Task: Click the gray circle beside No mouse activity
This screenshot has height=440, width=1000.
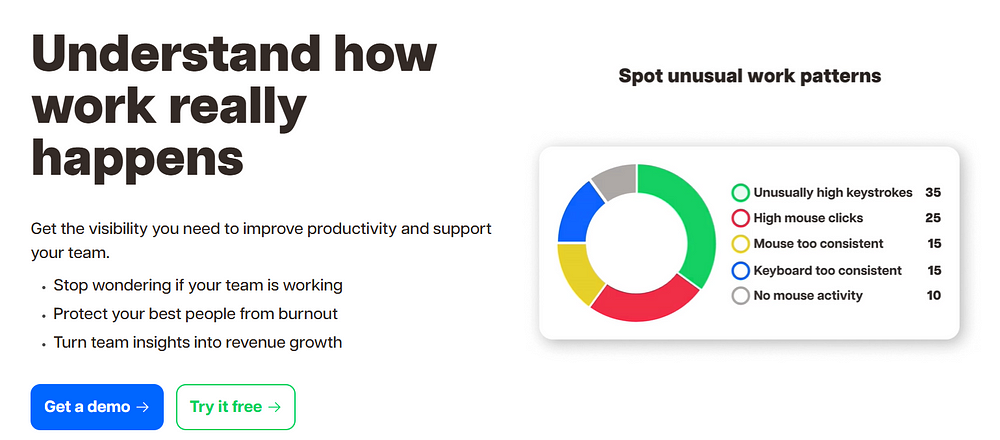Action: point(740,296)
